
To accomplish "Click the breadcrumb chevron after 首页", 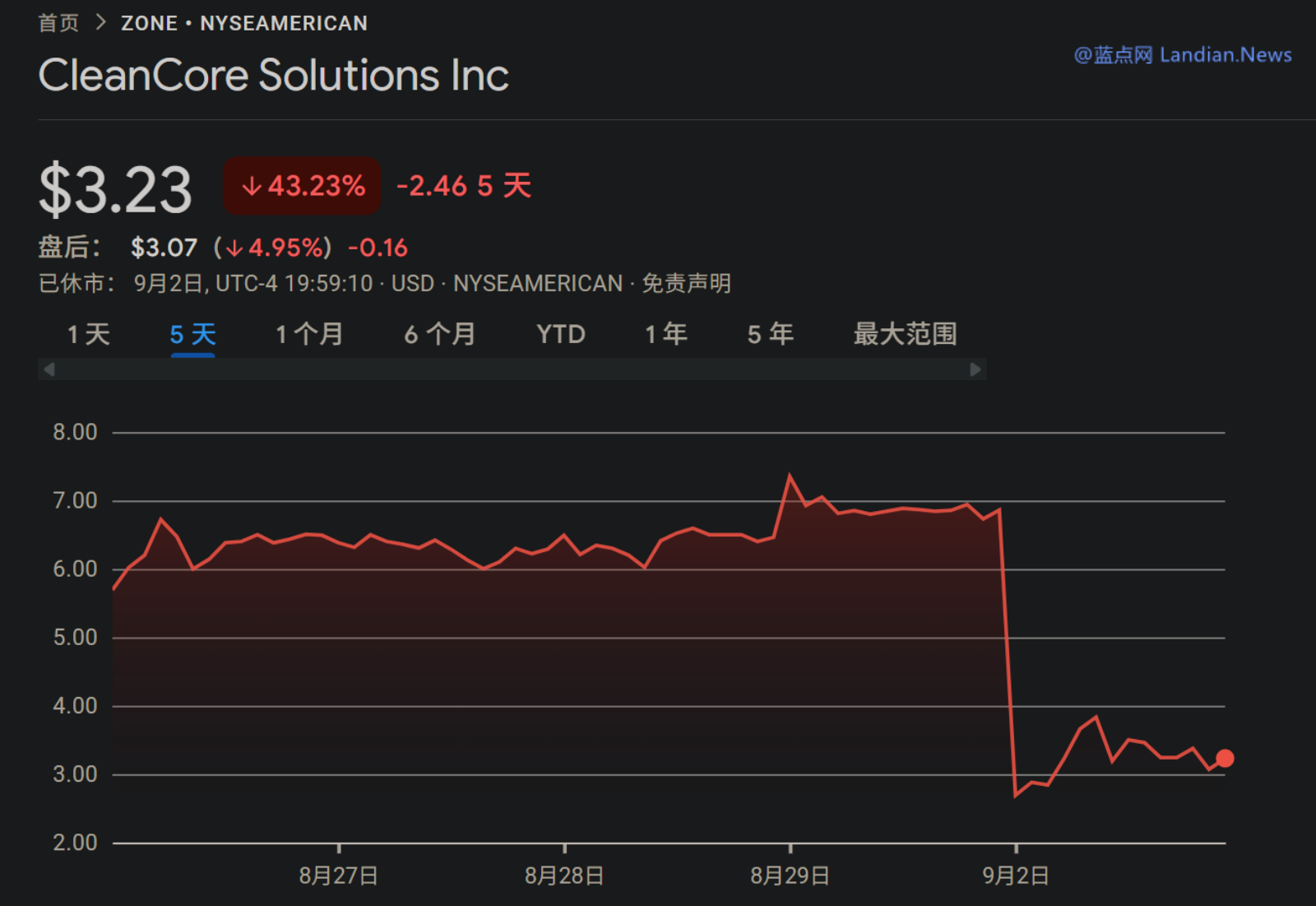I will pos(100,23).
